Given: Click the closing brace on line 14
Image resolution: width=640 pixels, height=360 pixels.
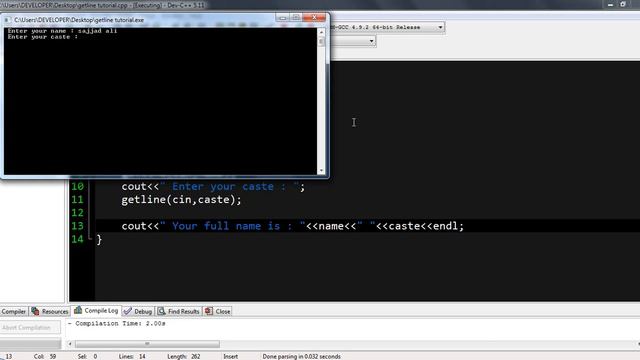Looking at the screenshot, I should tap(99, 240).
